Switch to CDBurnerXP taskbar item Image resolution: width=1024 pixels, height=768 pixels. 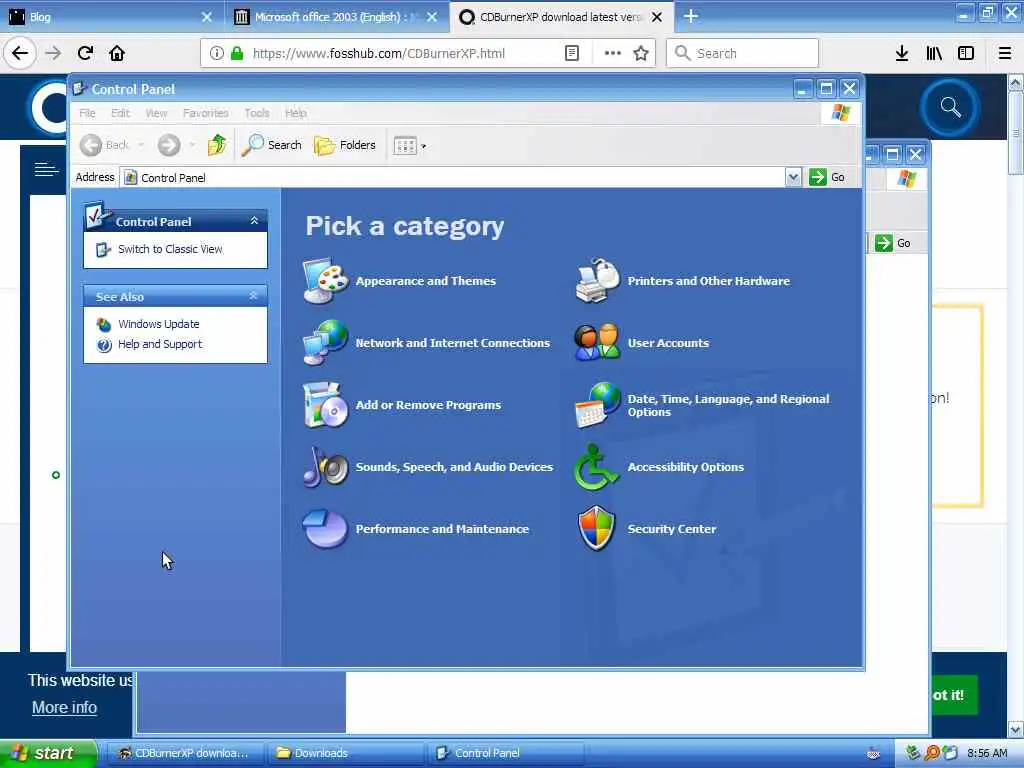click(184, 753)
